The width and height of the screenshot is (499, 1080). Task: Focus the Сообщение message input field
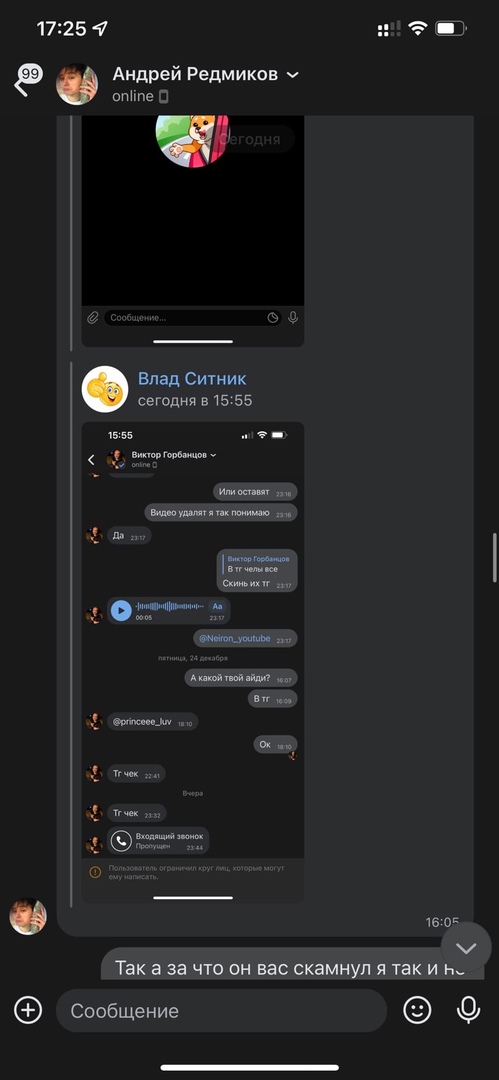pos(221,1010)
